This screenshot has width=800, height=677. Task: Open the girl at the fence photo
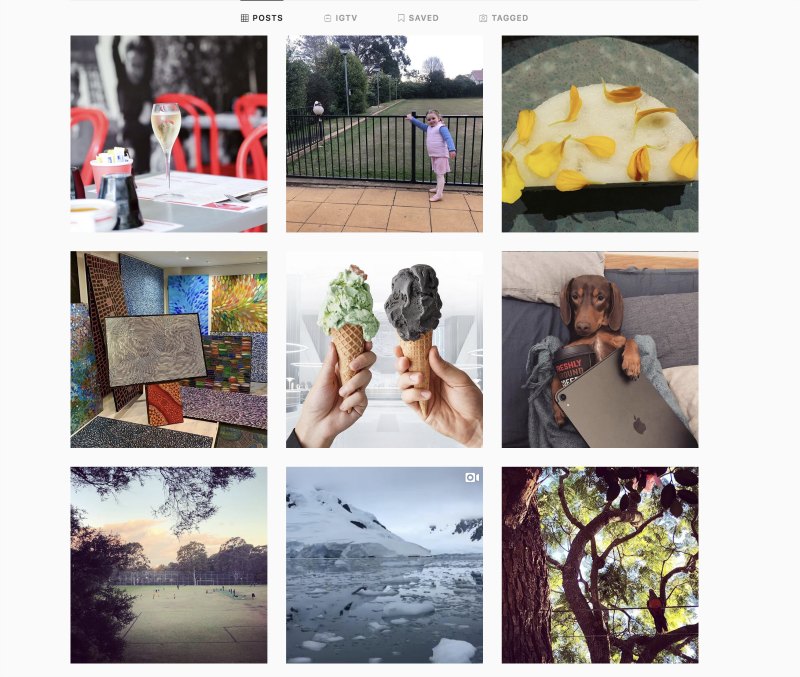pyautogui.click(x=384, y=134)
